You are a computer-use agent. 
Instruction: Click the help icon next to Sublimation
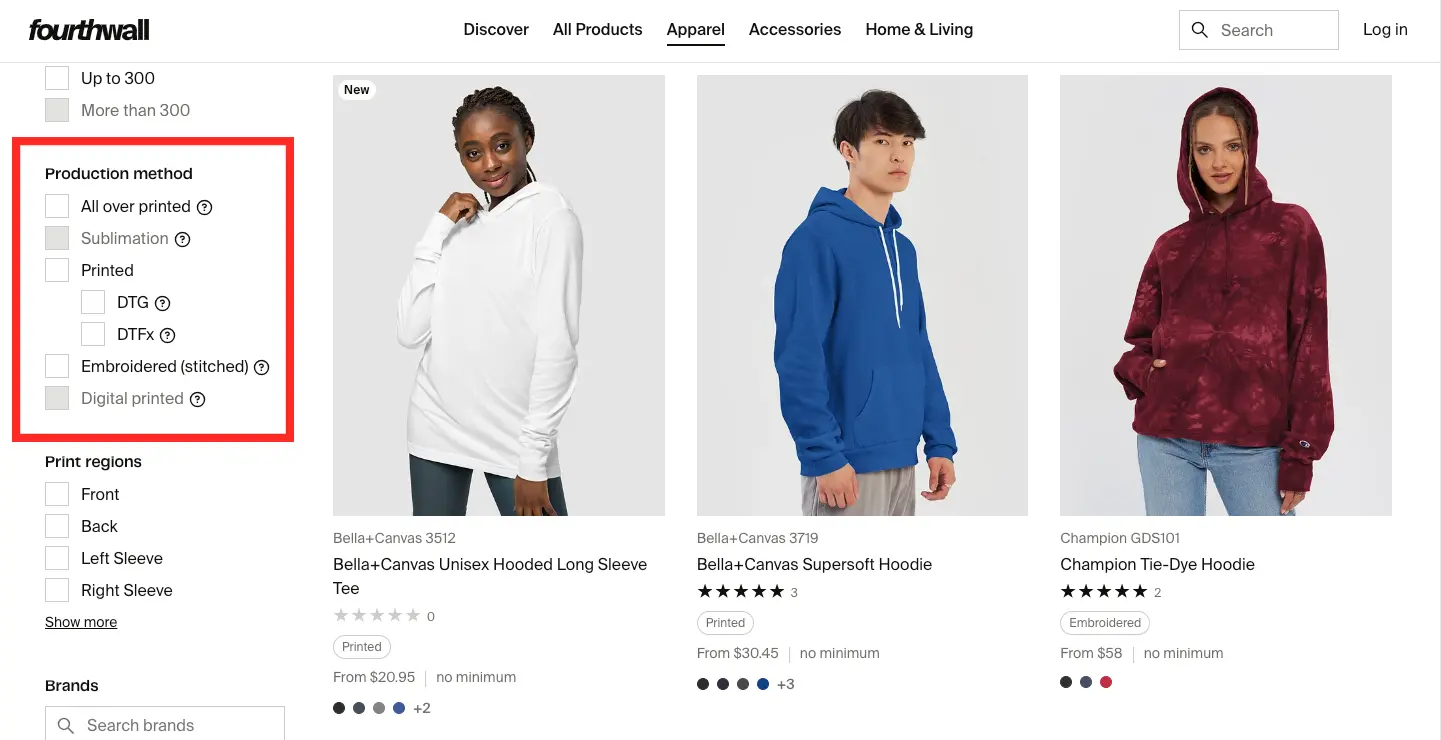182,239
